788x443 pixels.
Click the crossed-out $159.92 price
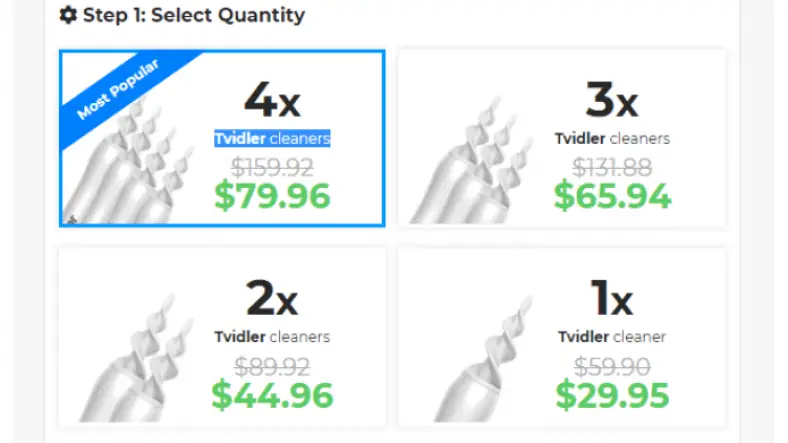click(x=272, y=165)
